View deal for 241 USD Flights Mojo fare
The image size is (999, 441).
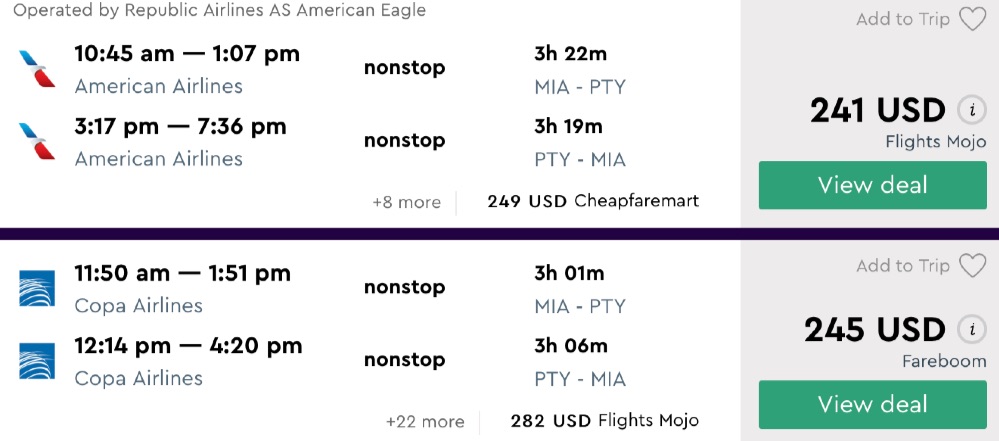(x=872, y=185)
